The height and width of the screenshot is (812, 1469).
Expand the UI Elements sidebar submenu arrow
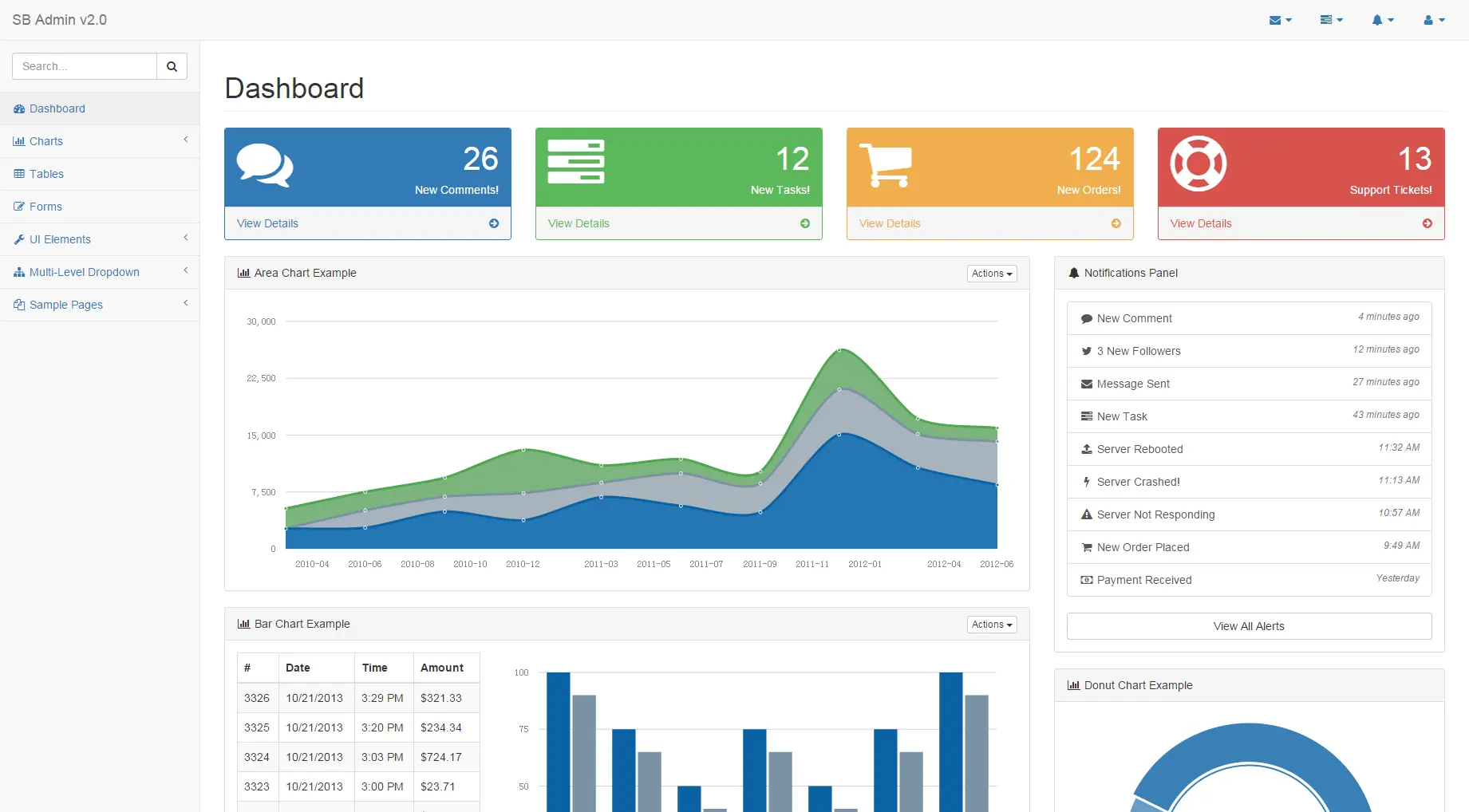186,238
